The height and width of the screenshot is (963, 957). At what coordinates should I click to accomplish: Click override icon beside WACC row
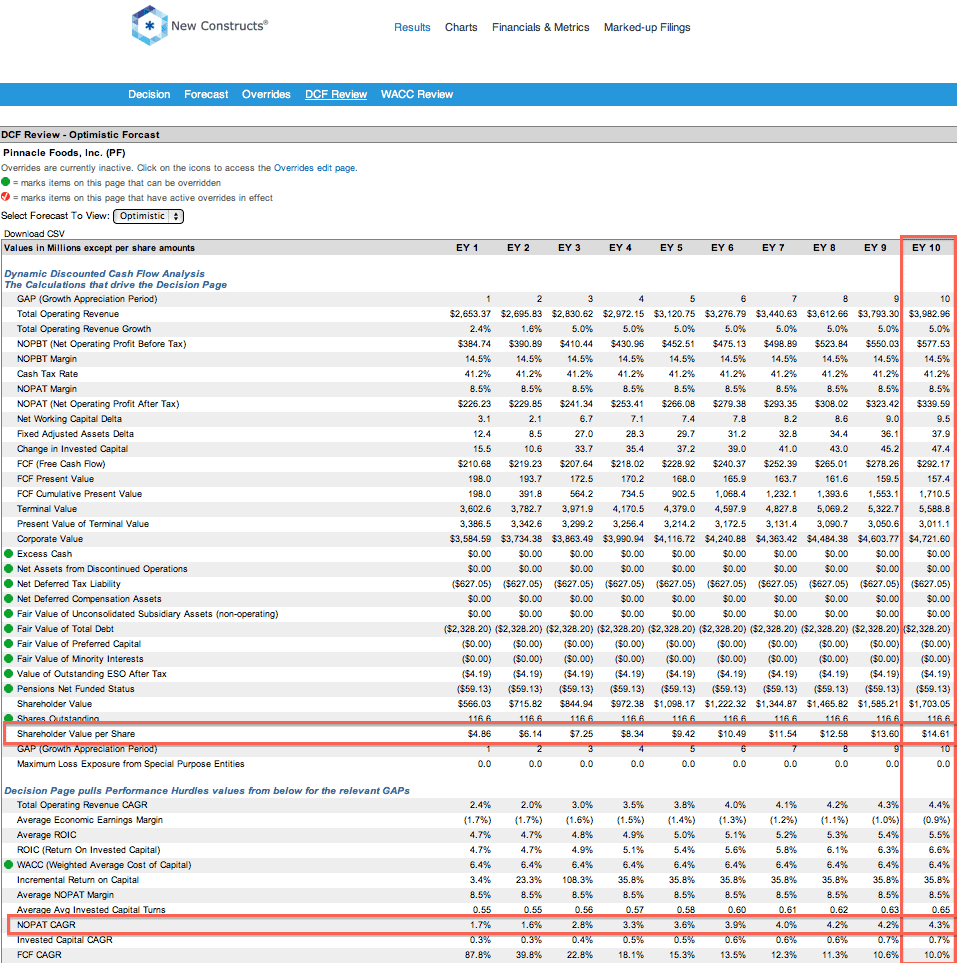pyautogui.click(x=9, y=865)
